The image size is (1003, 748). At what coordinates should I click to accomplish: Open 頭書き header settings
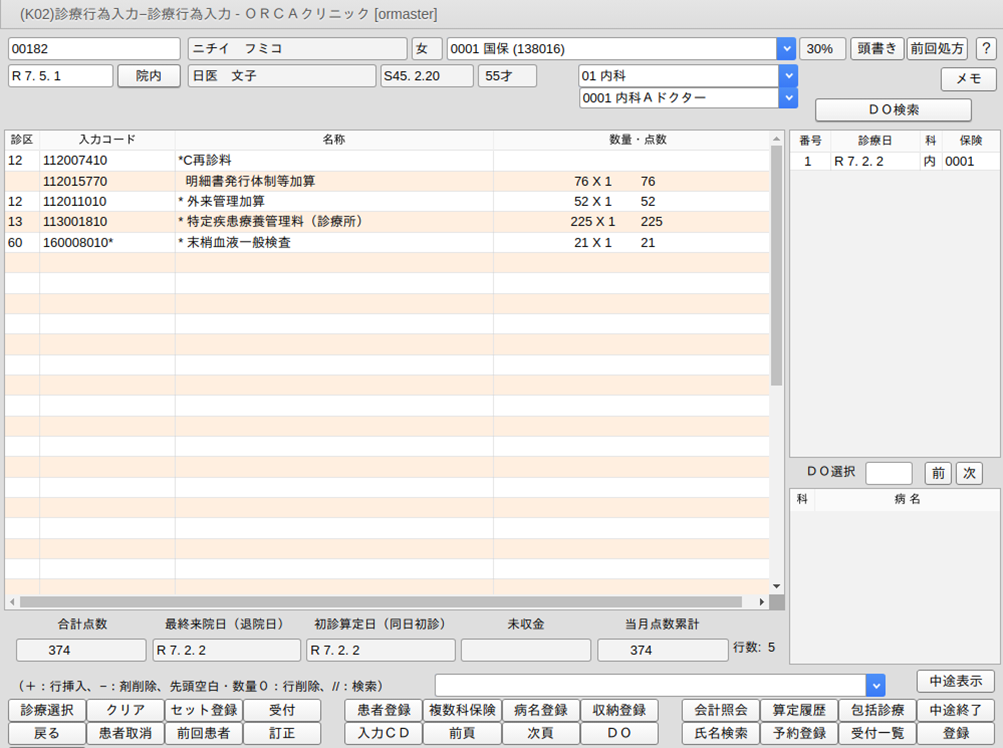tap(877, 49)
